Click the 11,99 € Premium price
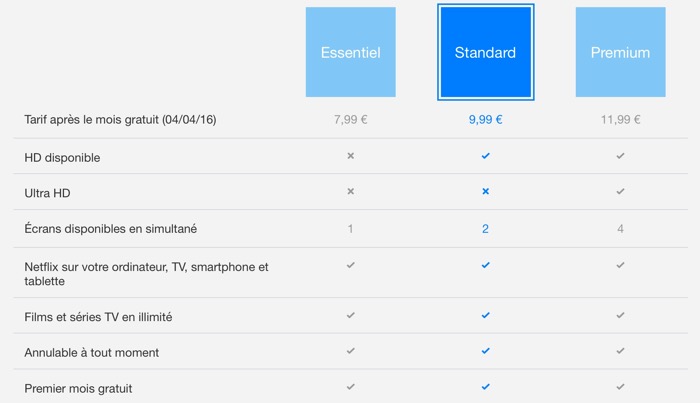This screenshot has width=700, height=403. pos(620,120)
